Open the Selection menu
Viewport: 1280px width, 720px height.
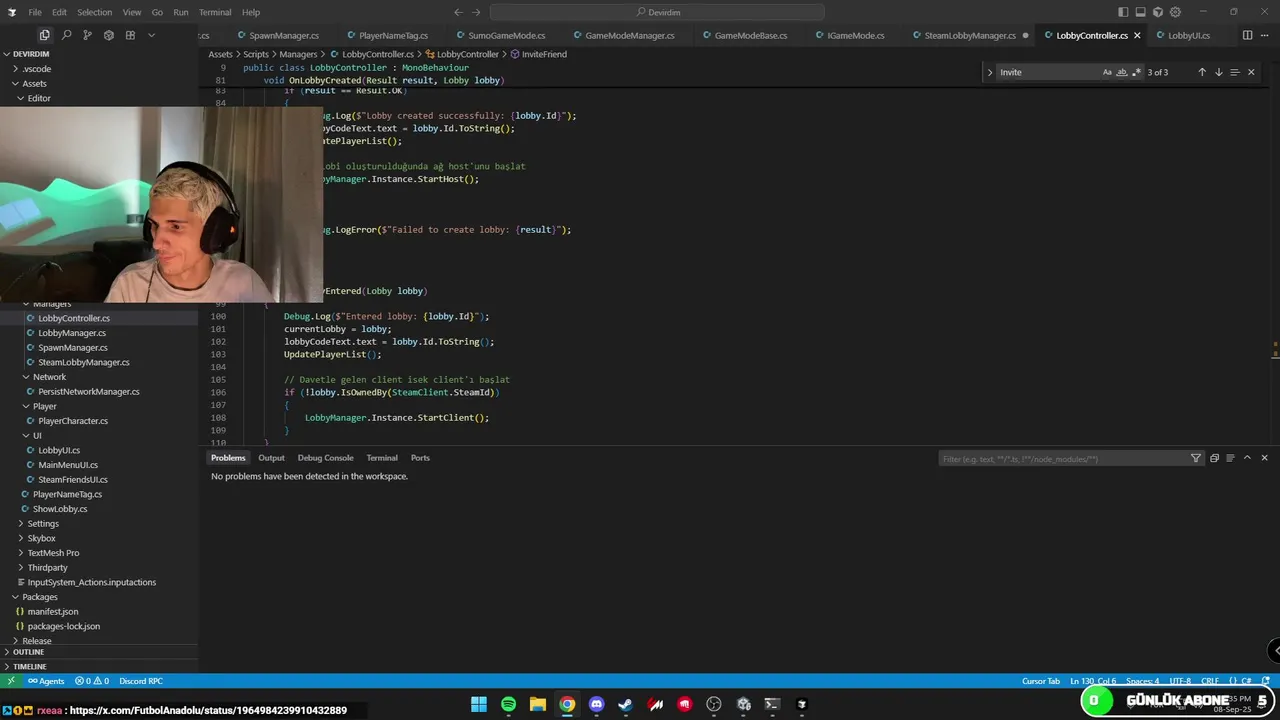click(x=94, y=12)
